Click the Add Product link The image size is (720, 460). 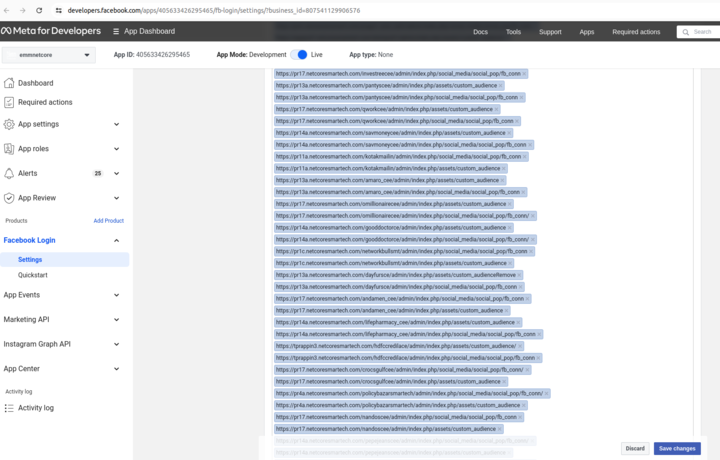click(109, 221)
